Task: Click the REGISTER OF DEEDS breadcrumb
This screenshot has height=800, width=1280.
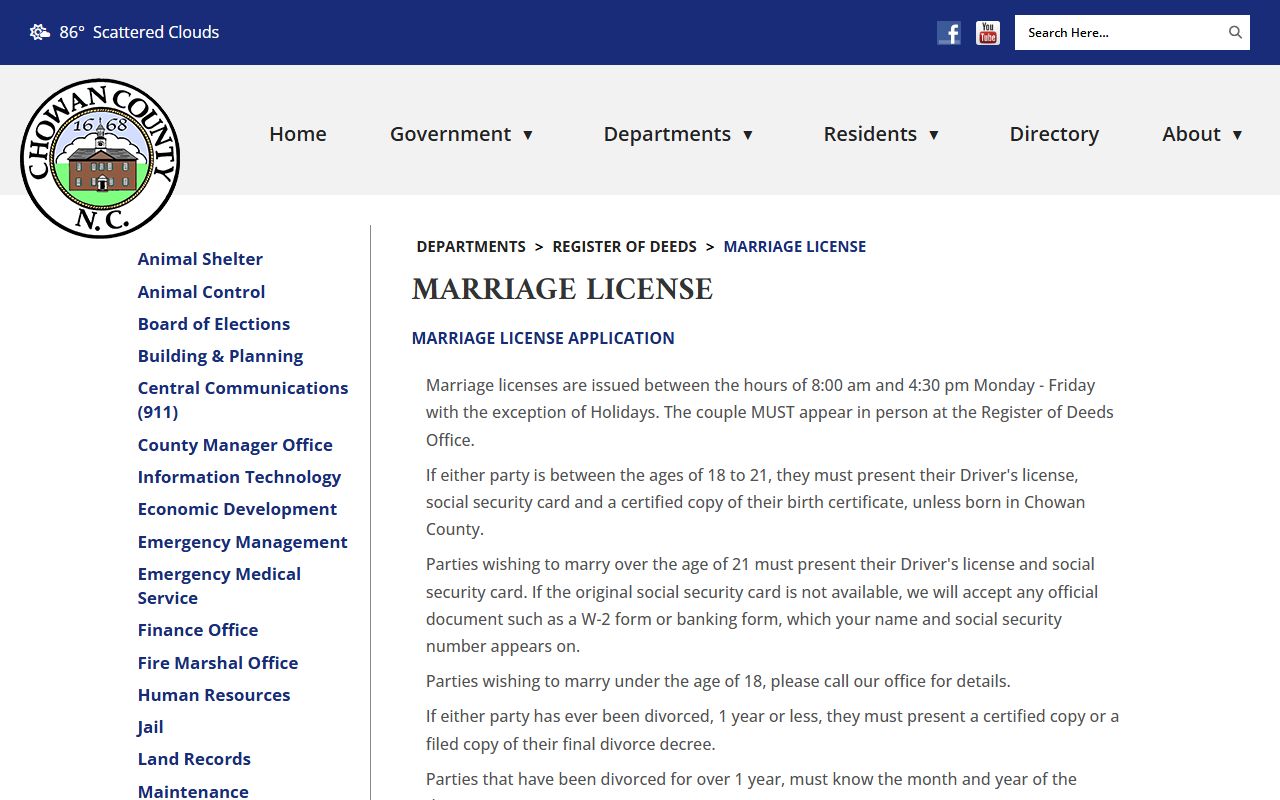Action: 625,247
